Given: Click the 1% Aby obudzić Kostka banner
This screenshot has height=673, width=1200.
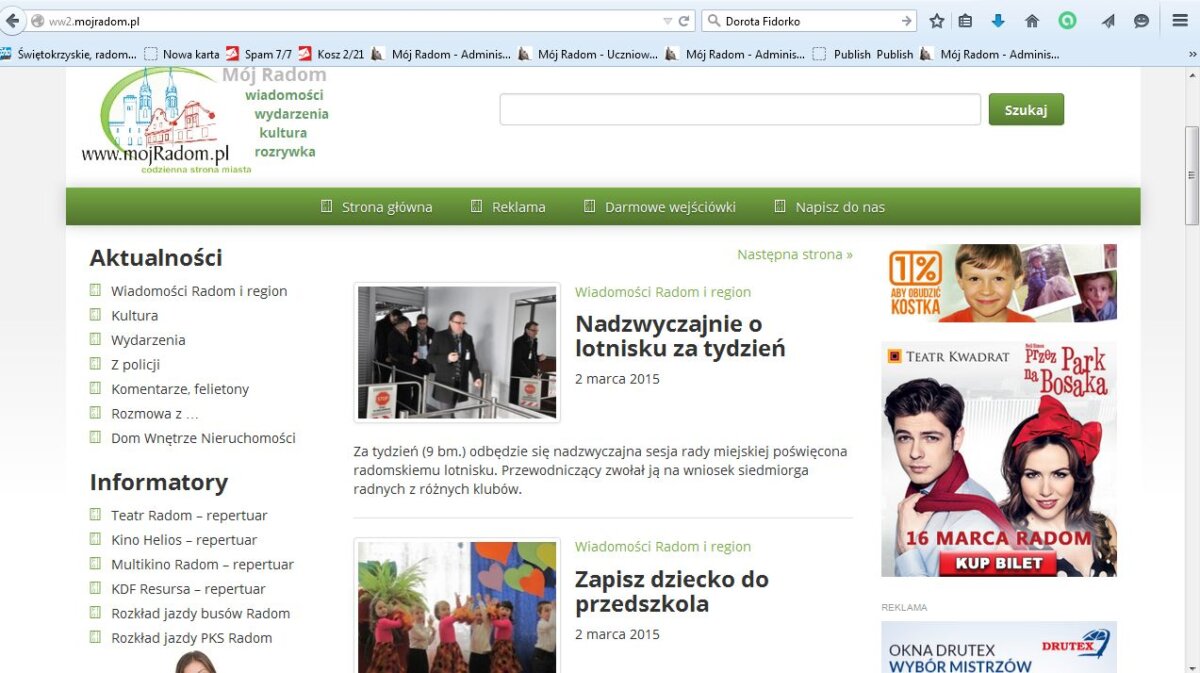Looking at the screenshot, I should tap(999, 283).
